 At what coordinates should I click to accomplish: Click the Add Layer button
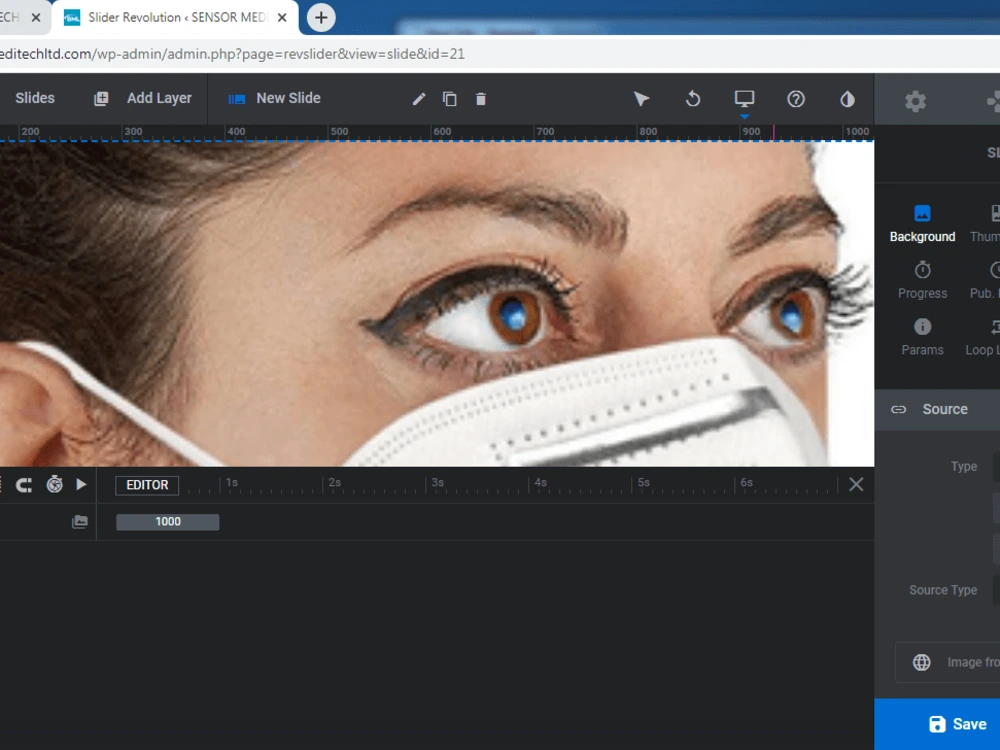pyautogui.click(x=143, y=98)
